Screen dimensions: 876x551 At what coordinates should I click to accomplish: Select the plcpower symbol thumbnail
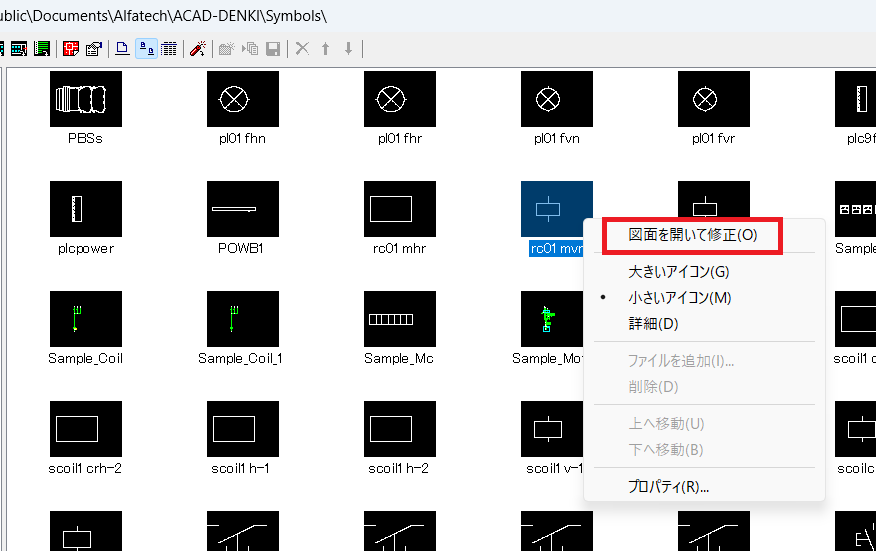click(x=85, y=209)
